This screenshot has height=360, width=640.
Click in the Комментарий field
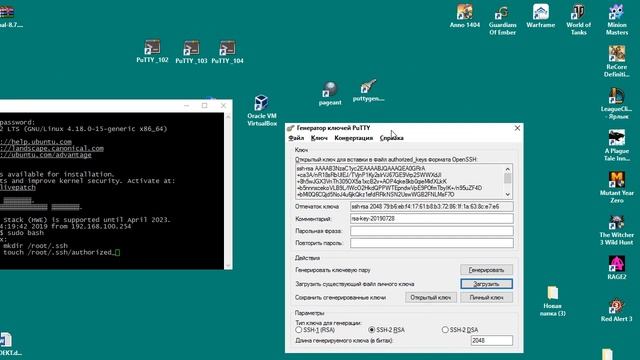point(431,218)
